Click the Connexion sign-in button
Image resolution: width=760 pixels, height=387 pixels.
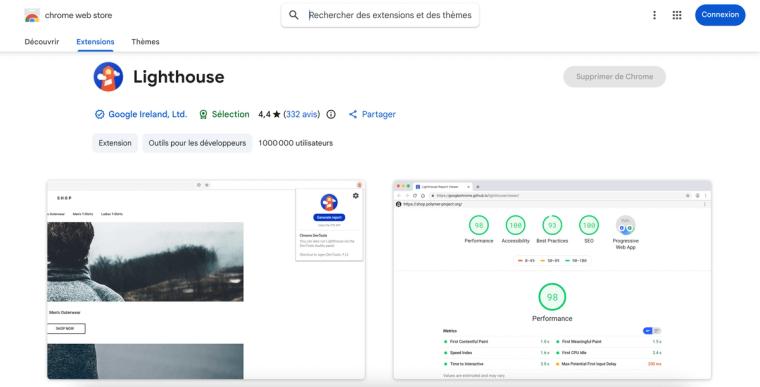[x=720, y=15]
